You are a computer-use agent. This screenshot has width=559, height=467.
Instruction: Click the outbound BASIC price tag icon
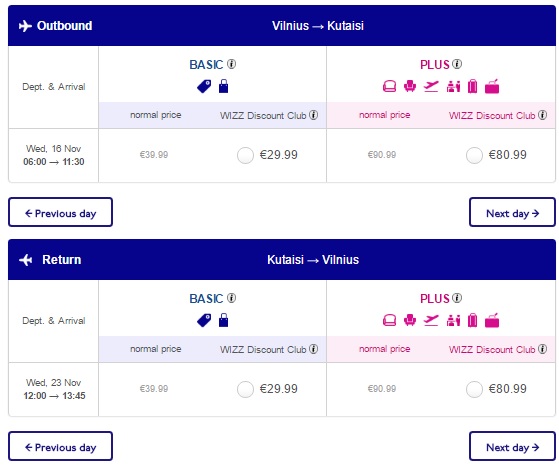tap(204, 86)
